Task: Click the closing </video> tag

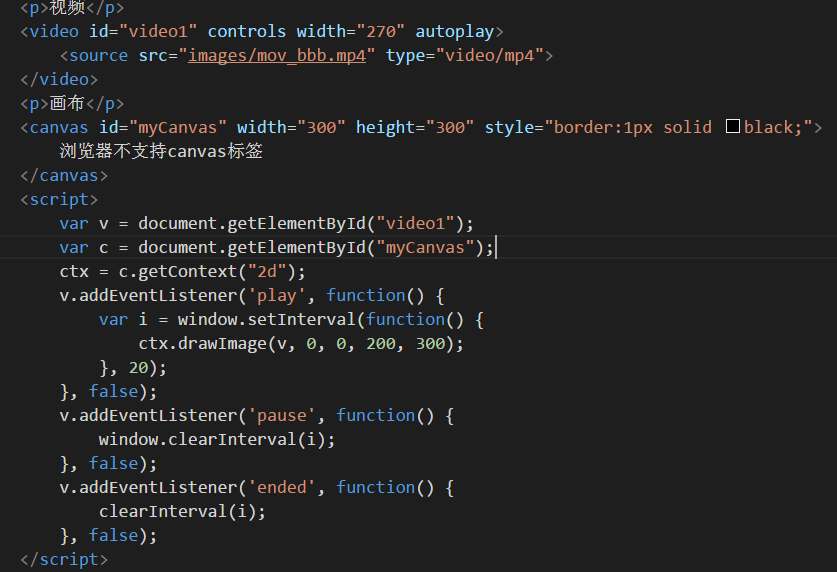Action: click(59, 80)
